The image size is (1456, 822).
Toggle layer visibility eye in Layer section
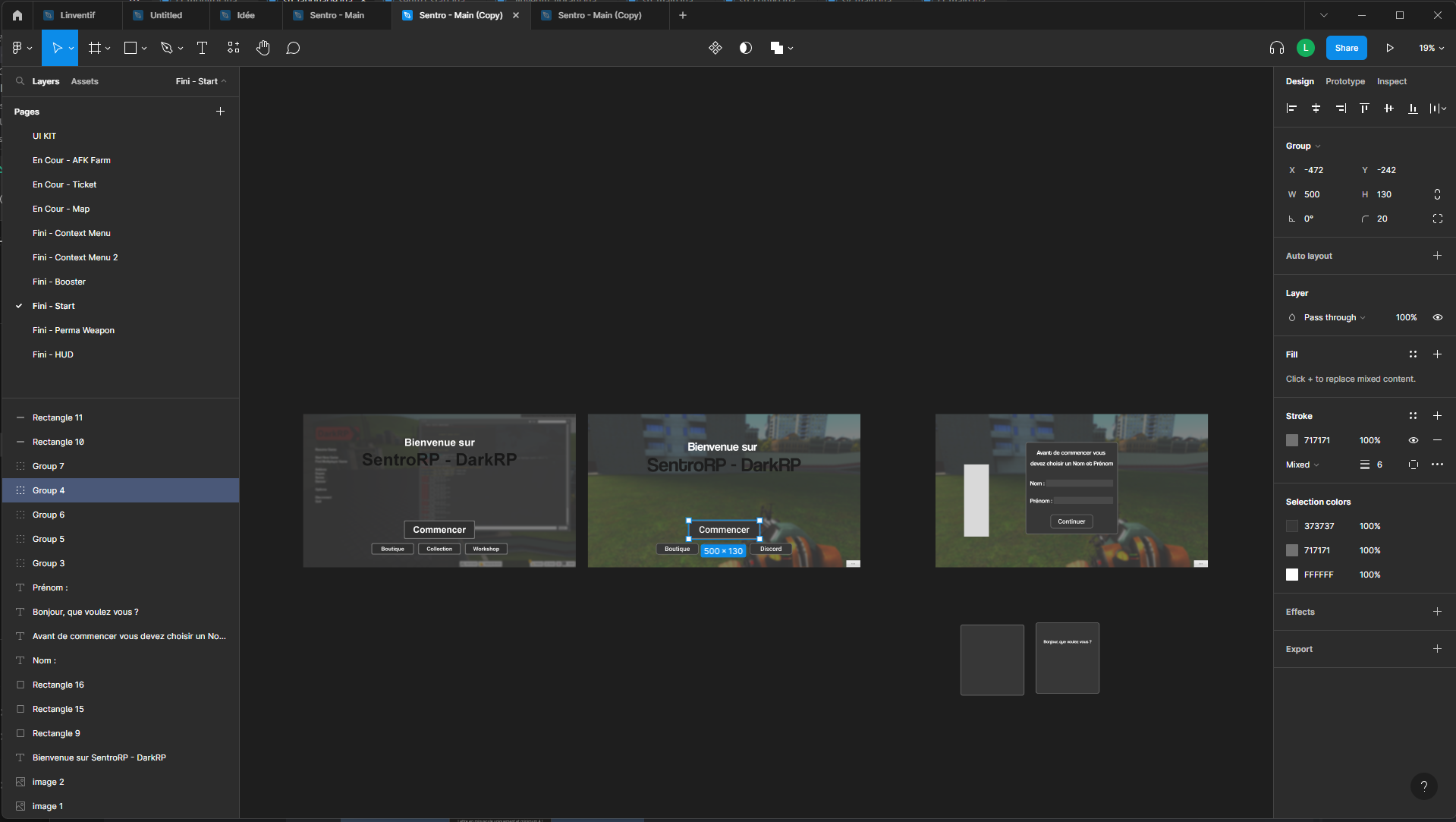coord(1437,317)
